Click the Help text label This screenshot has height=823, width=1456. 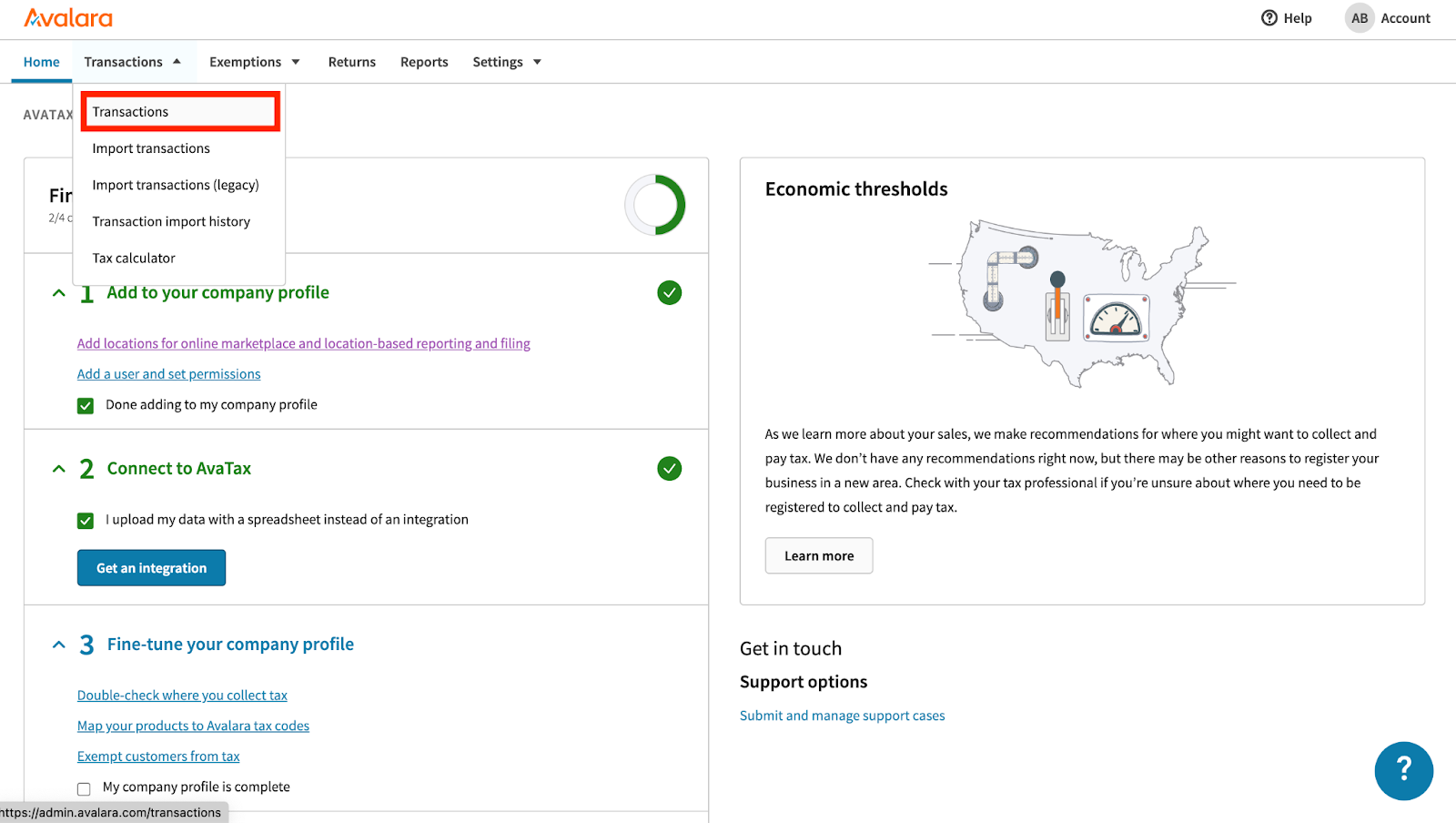[1298, 18]
